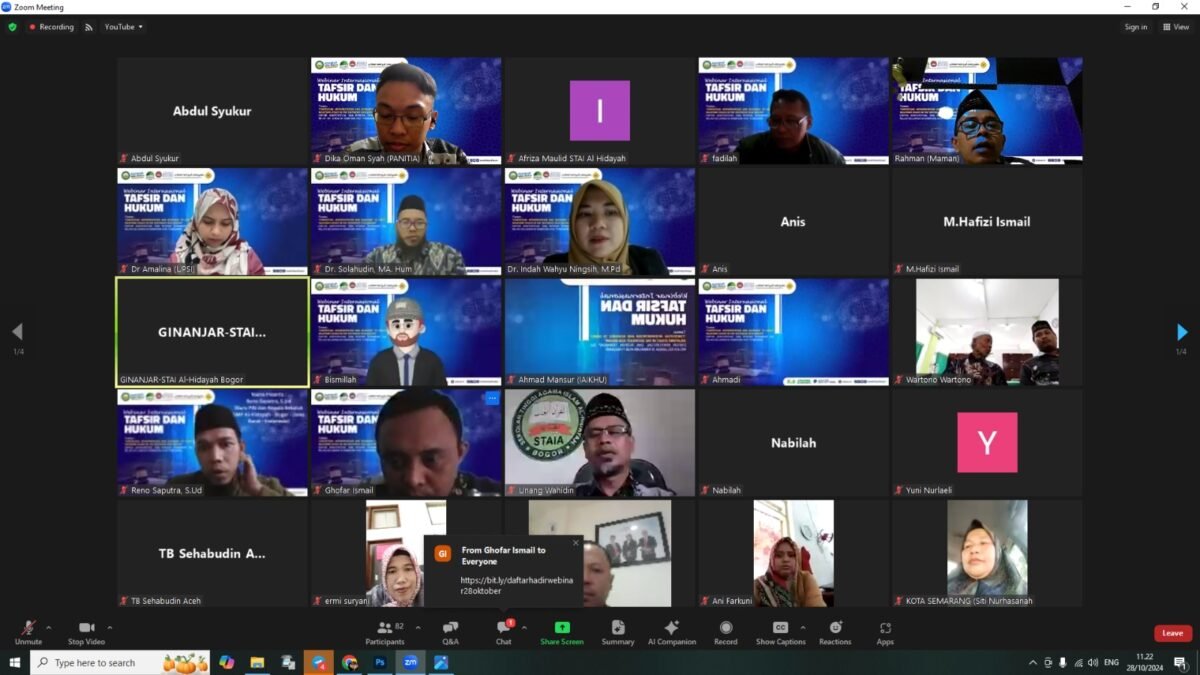Stop Video using the camera button
The width and height of the screenshot is (1200, 675).
pyautogui.click(x=87, y=631)
